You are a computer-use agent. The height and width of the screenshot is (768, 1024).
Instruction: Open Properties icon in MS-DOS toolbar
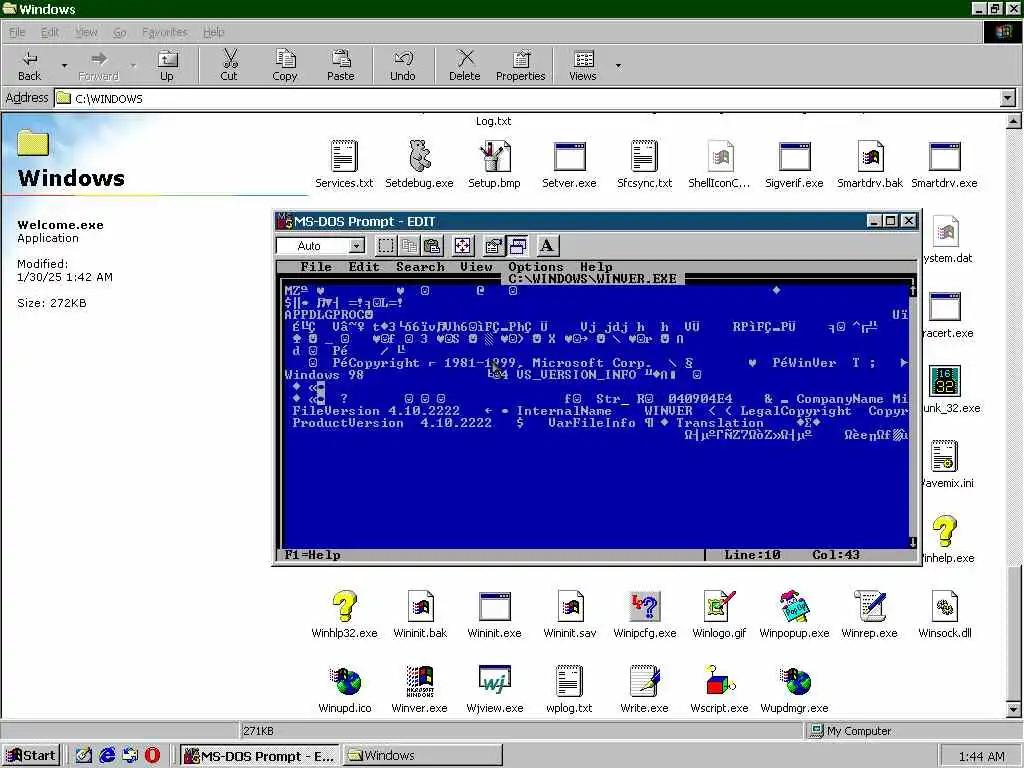coord(494,246)
